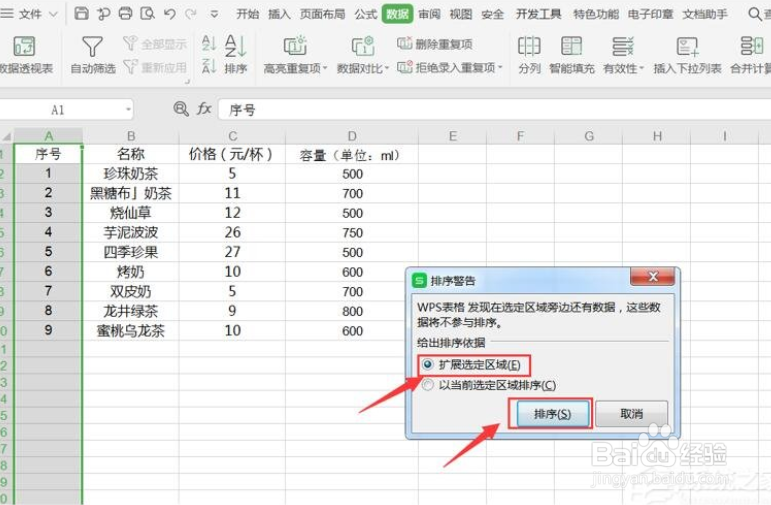Expand the 数据对比 dropdown arrow

click(x=387, y=68)
